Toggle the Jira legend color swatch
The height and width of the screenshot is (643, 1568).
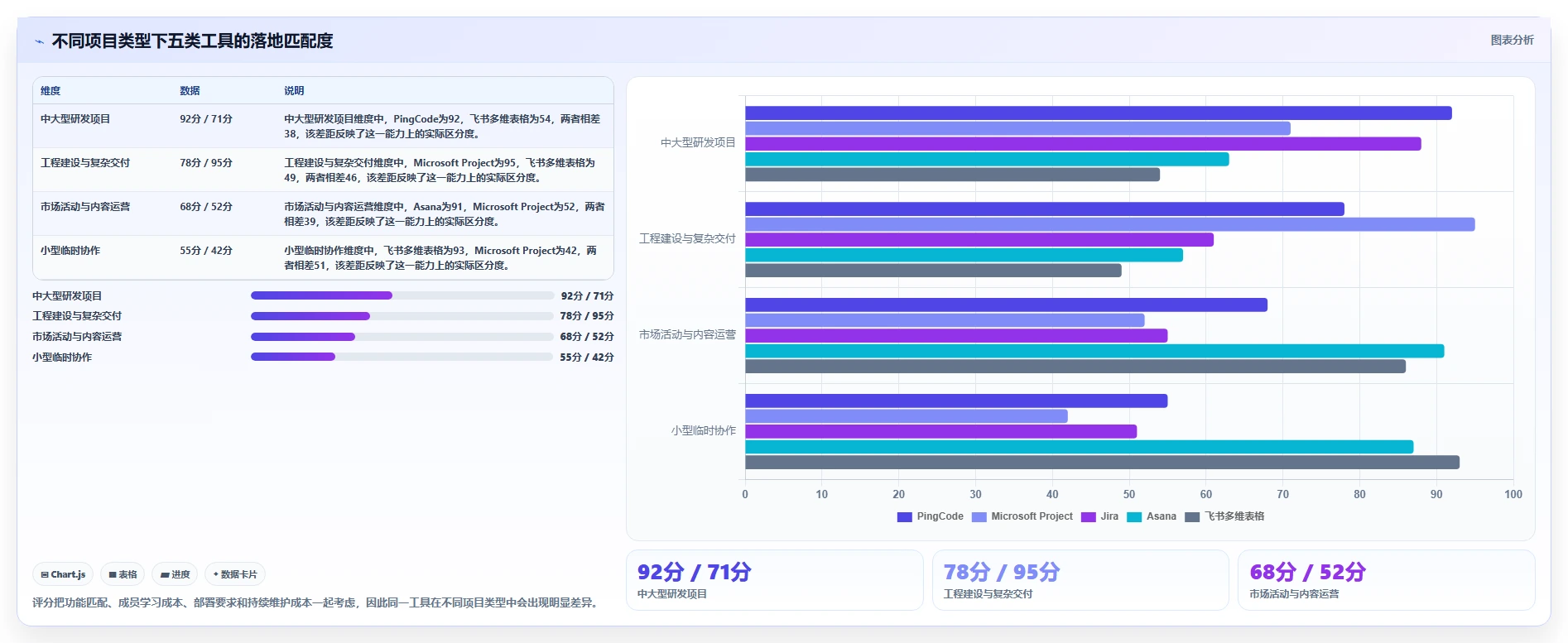coord(1088,516)
